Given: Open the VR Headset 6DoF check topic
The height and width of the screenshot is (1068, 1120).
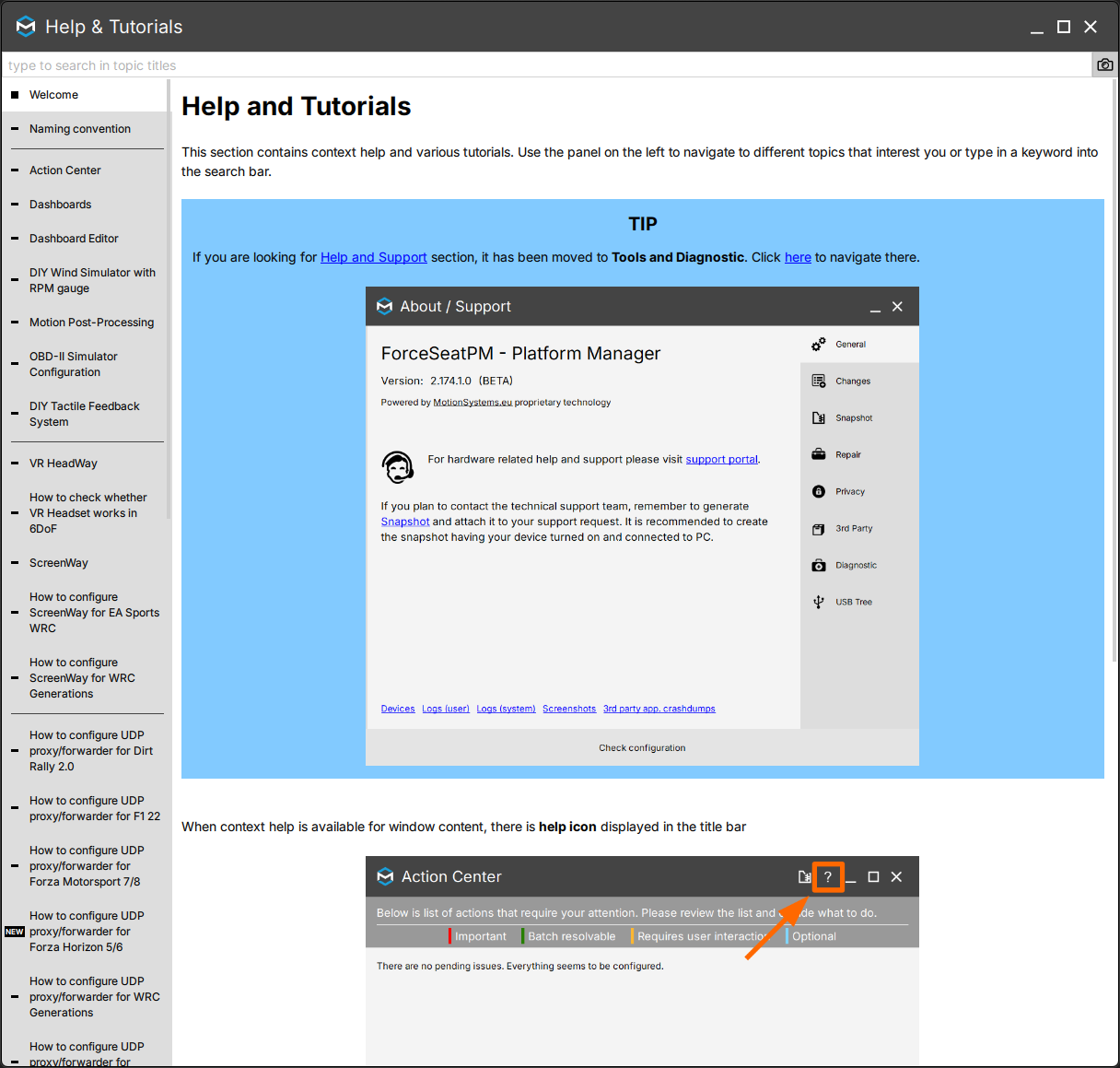Looking at the screenshot, I should [85, 513].
